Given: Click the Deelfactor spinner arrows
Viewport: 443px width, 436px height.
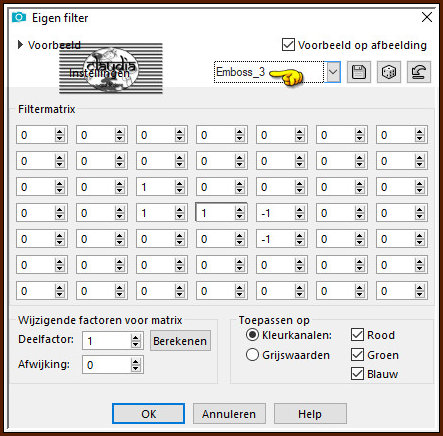Looking at the screenshot, I should click(x=135, y=341).
